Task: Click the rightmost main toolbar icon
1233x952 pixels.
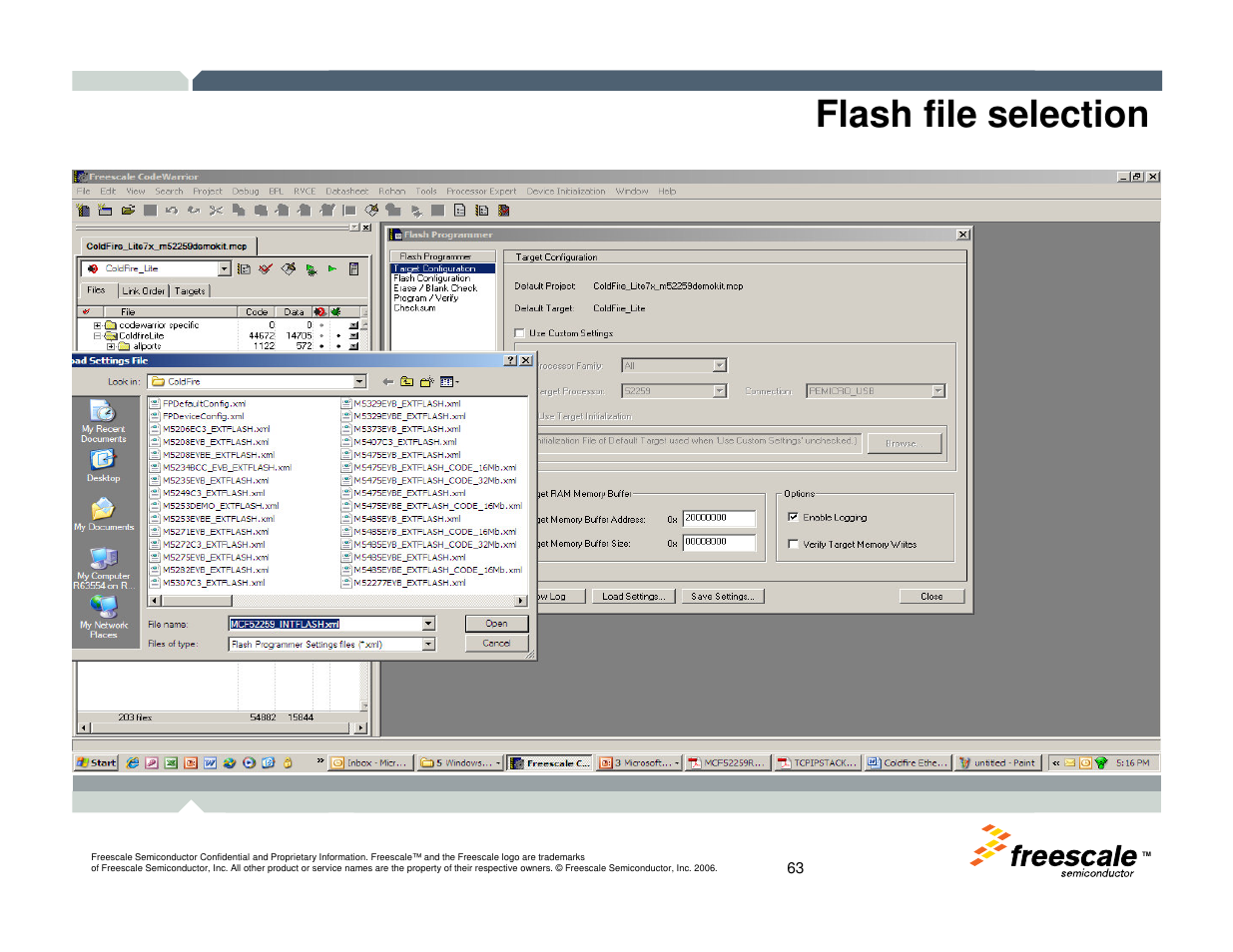Action: tap(504, 211)
